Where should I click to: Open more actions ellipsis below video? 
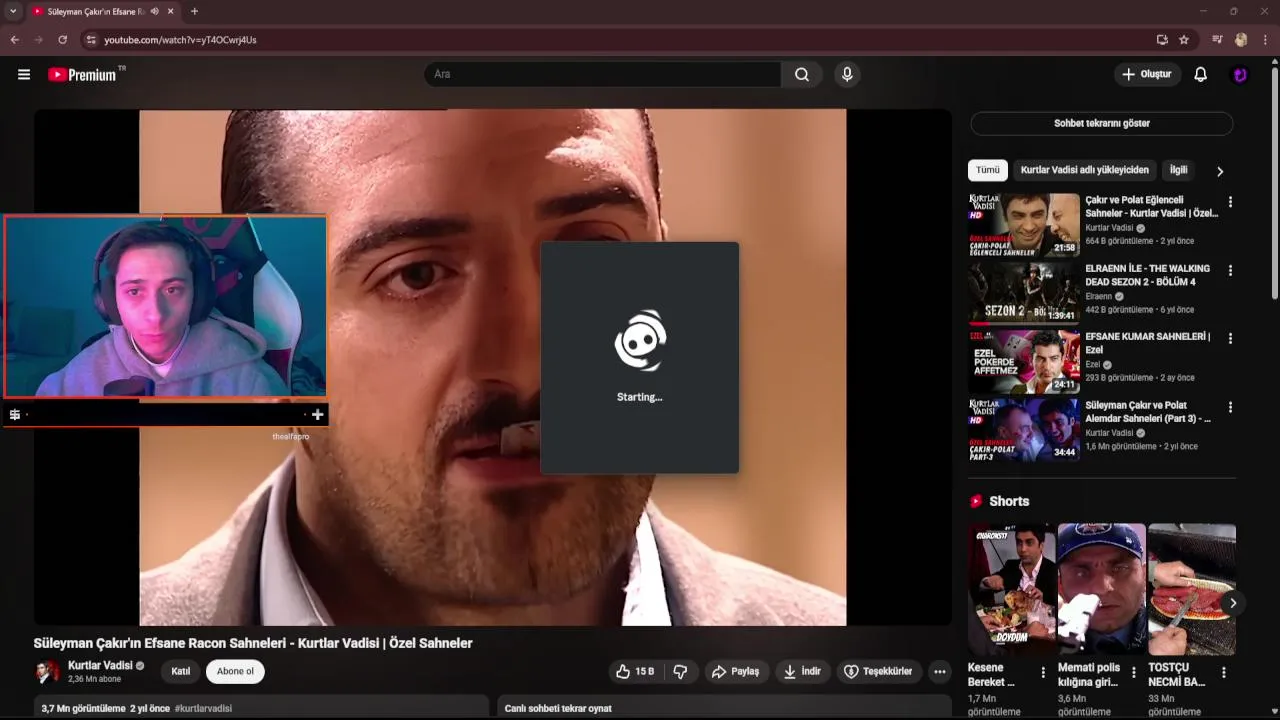tap(940, 671)
